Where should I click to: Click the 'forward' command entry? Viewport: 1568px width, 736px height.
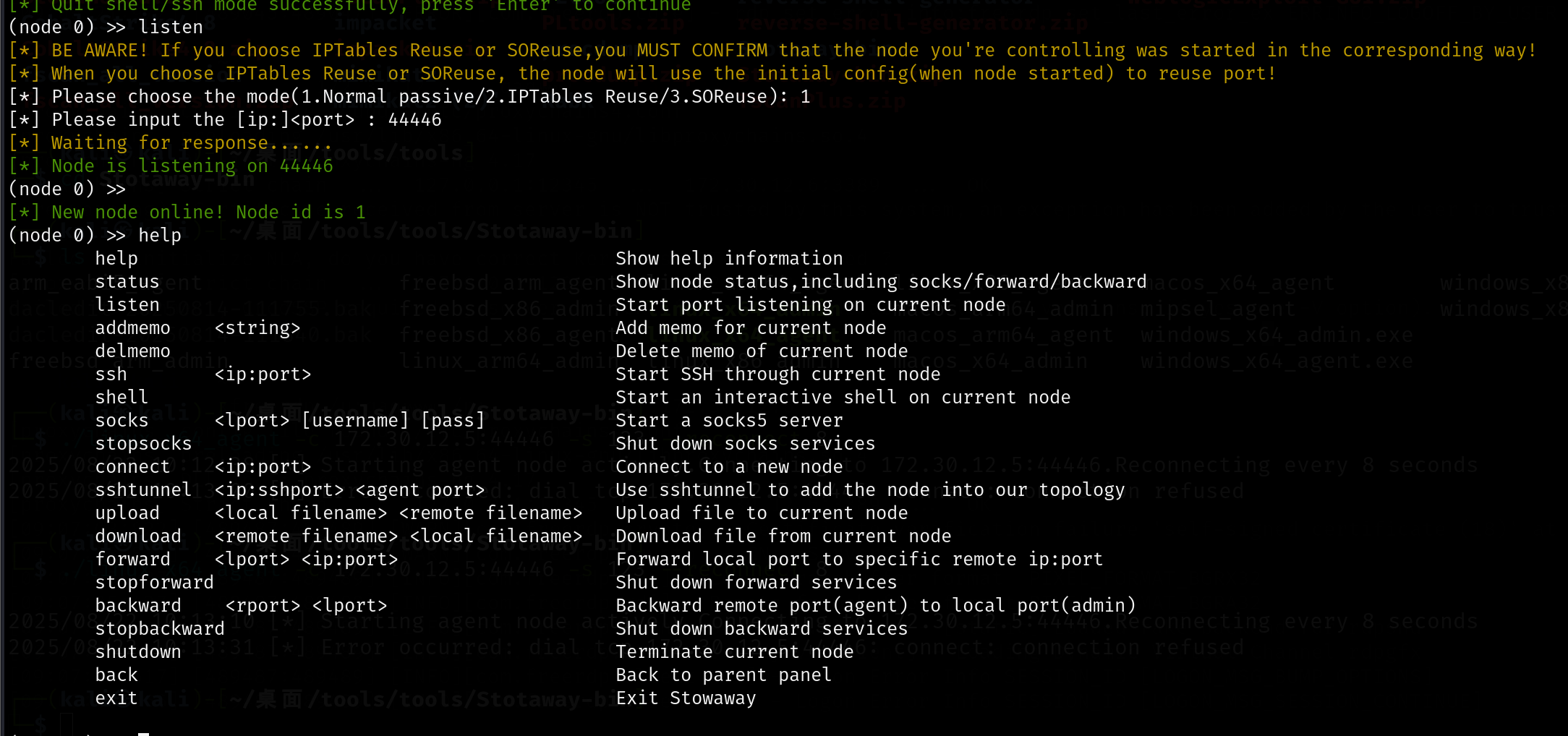tap(133, 559)
